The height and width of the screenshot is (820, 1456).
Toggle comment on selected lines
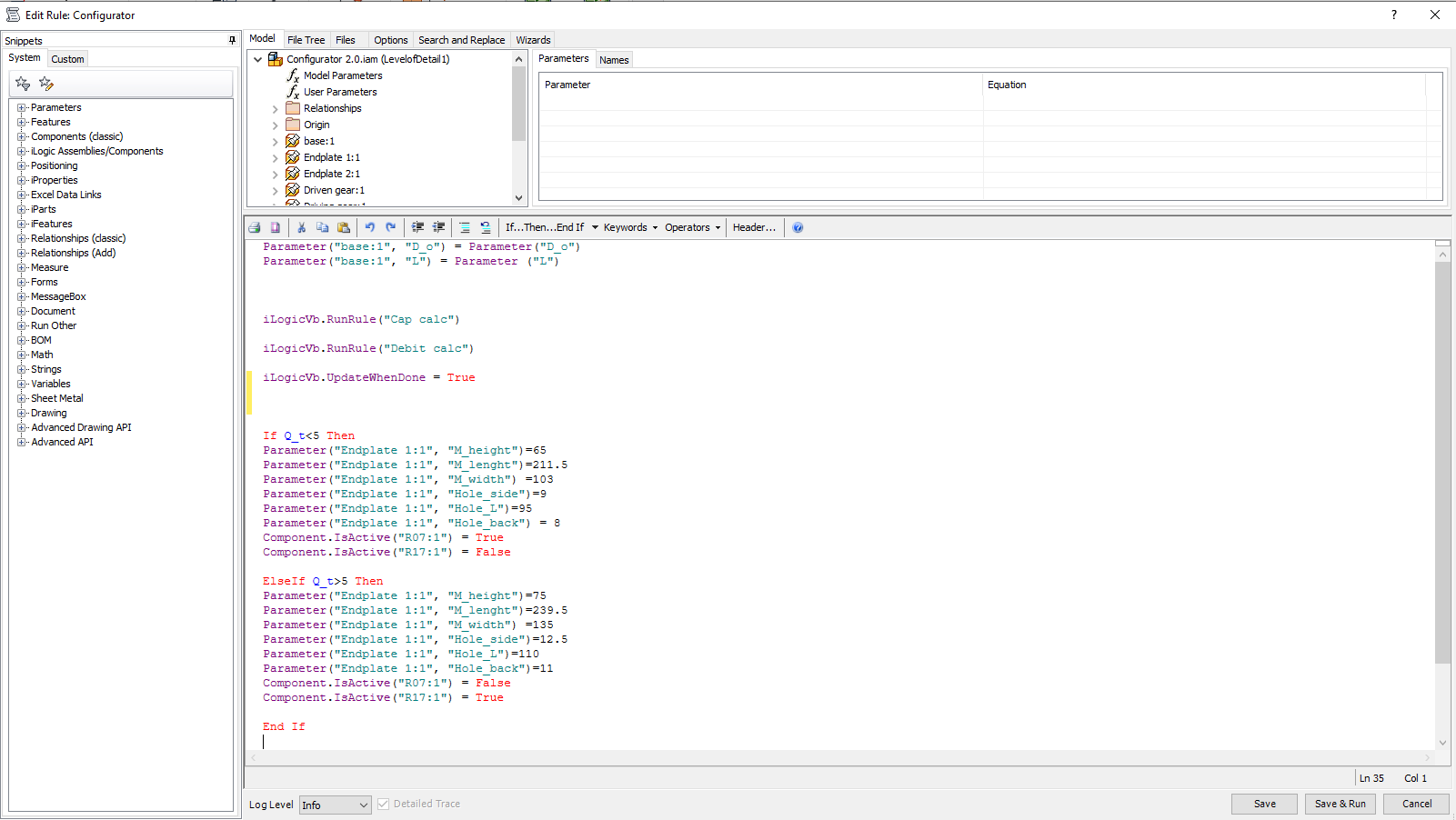coord(465,227)
